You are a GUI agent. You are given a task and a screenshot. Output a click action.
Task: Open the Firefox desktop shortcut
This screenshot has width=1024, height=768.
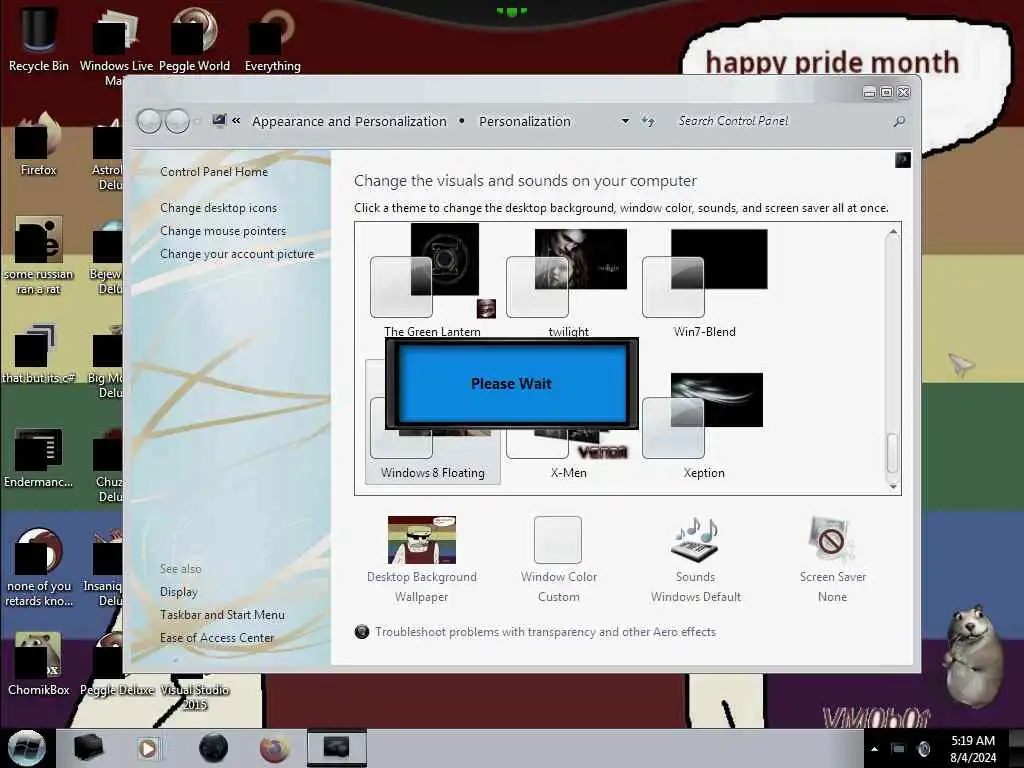pyautogui.click(x=39, y=145)
